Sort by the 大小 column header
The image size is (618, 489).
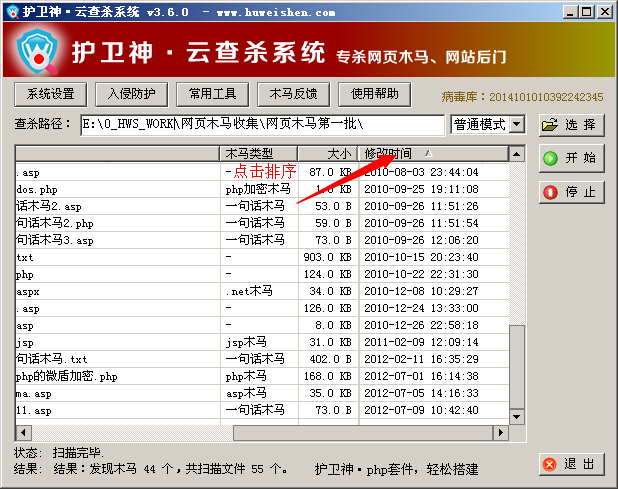(328, 154)
